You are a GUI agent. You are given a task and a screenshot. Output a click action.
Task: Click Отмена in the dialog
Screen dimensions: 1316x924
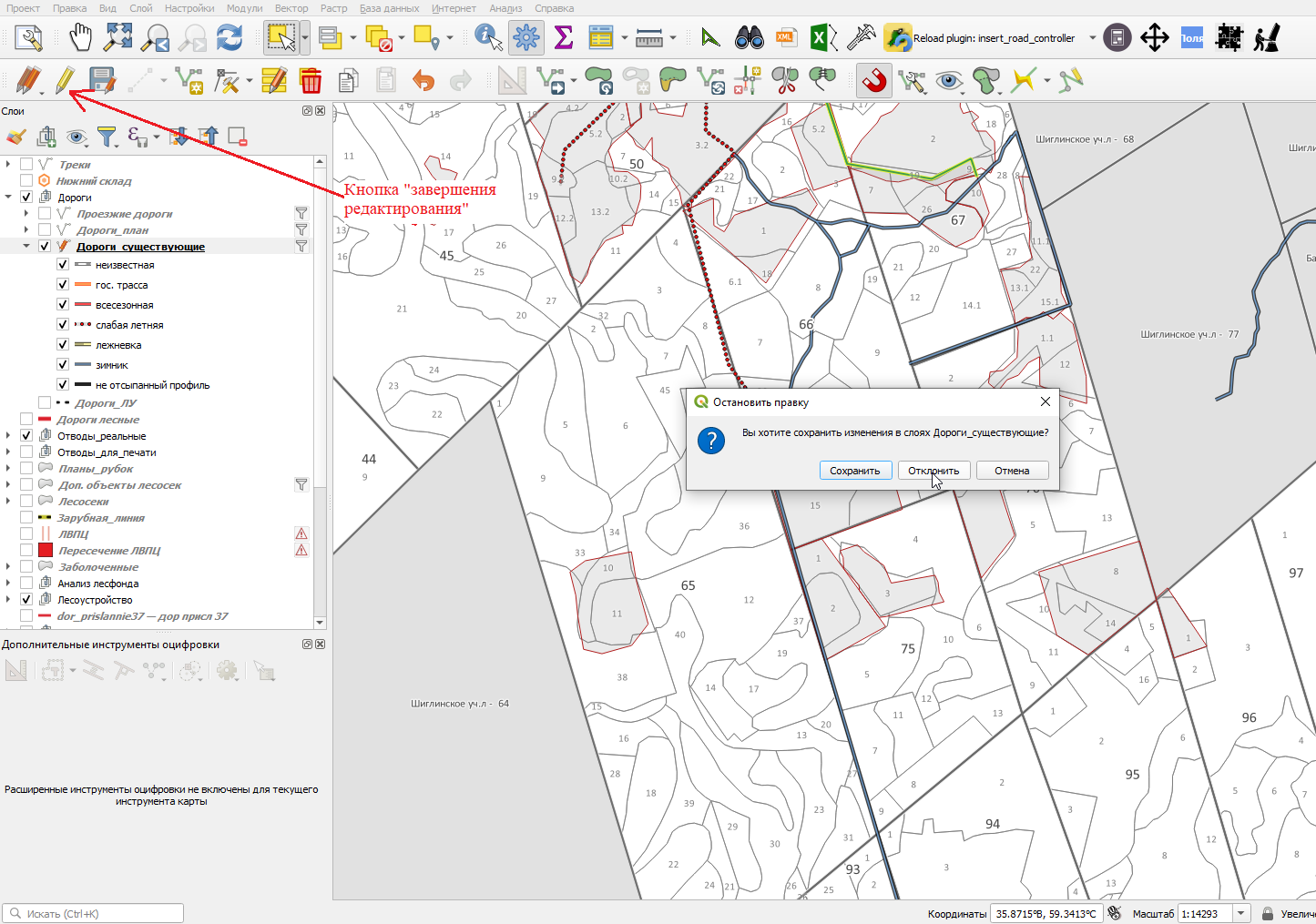[x=1012, y=471]
